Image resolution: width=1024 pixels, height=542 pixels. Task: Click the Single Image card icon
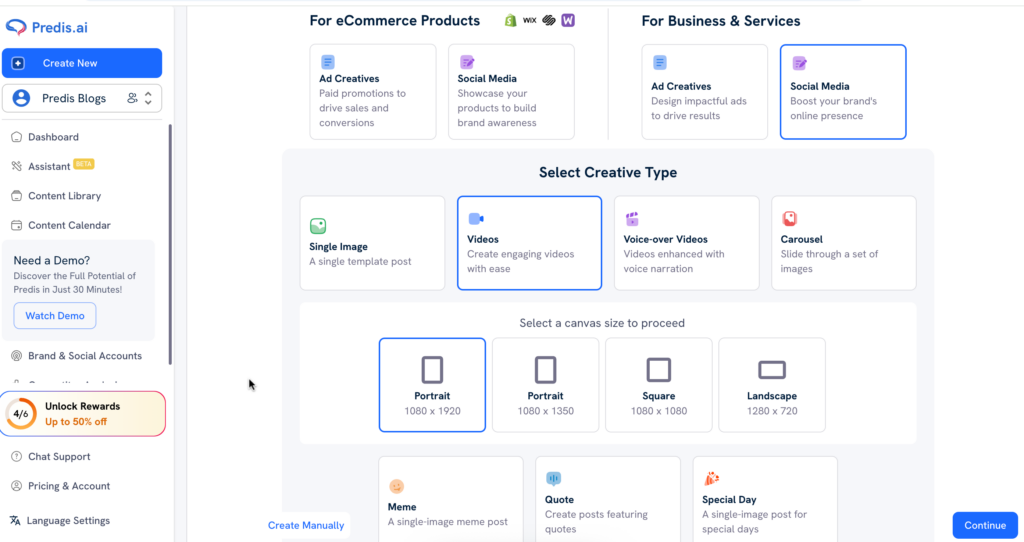318,226
